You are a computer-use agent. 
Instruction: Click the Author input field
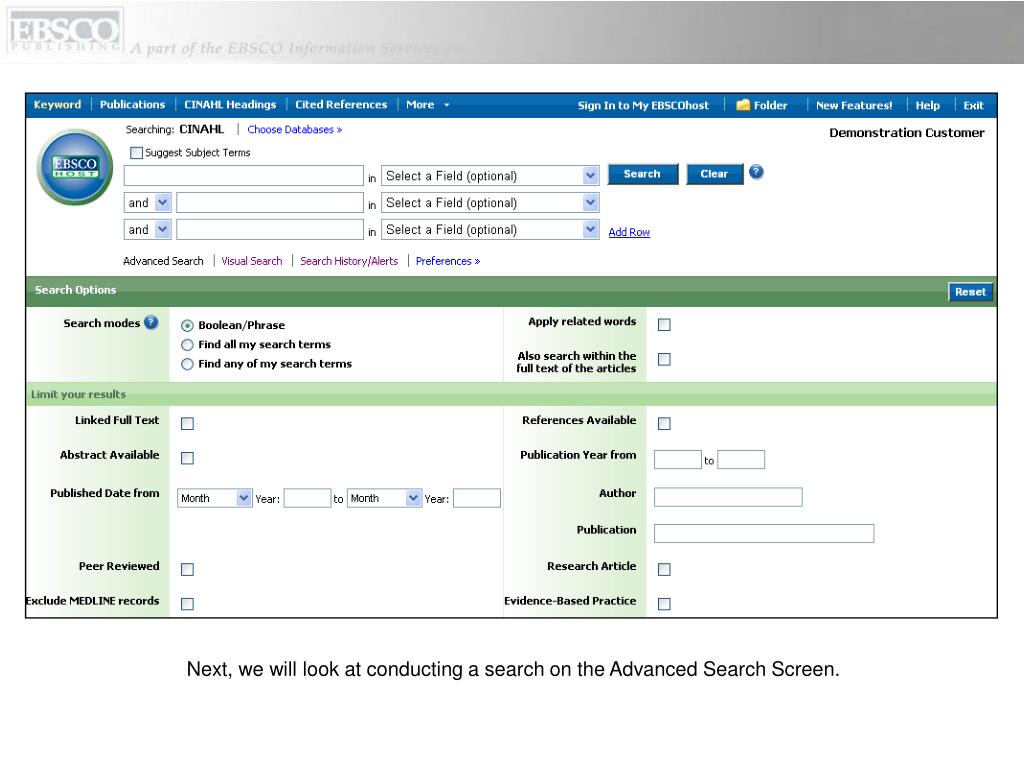(x=728, y=497)
